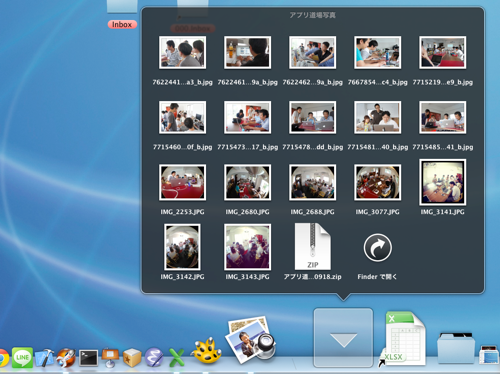
Task: Open Terminal from the Dock
Action: (x=88, y=358)
